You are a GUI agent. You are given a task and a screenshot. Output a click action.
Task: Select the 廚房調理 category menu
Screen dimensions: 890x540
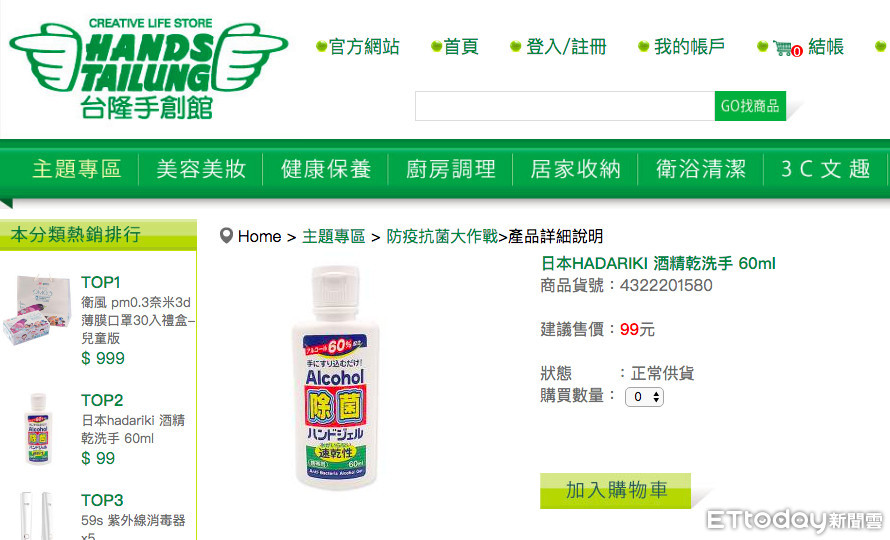(x=451, y=169)
